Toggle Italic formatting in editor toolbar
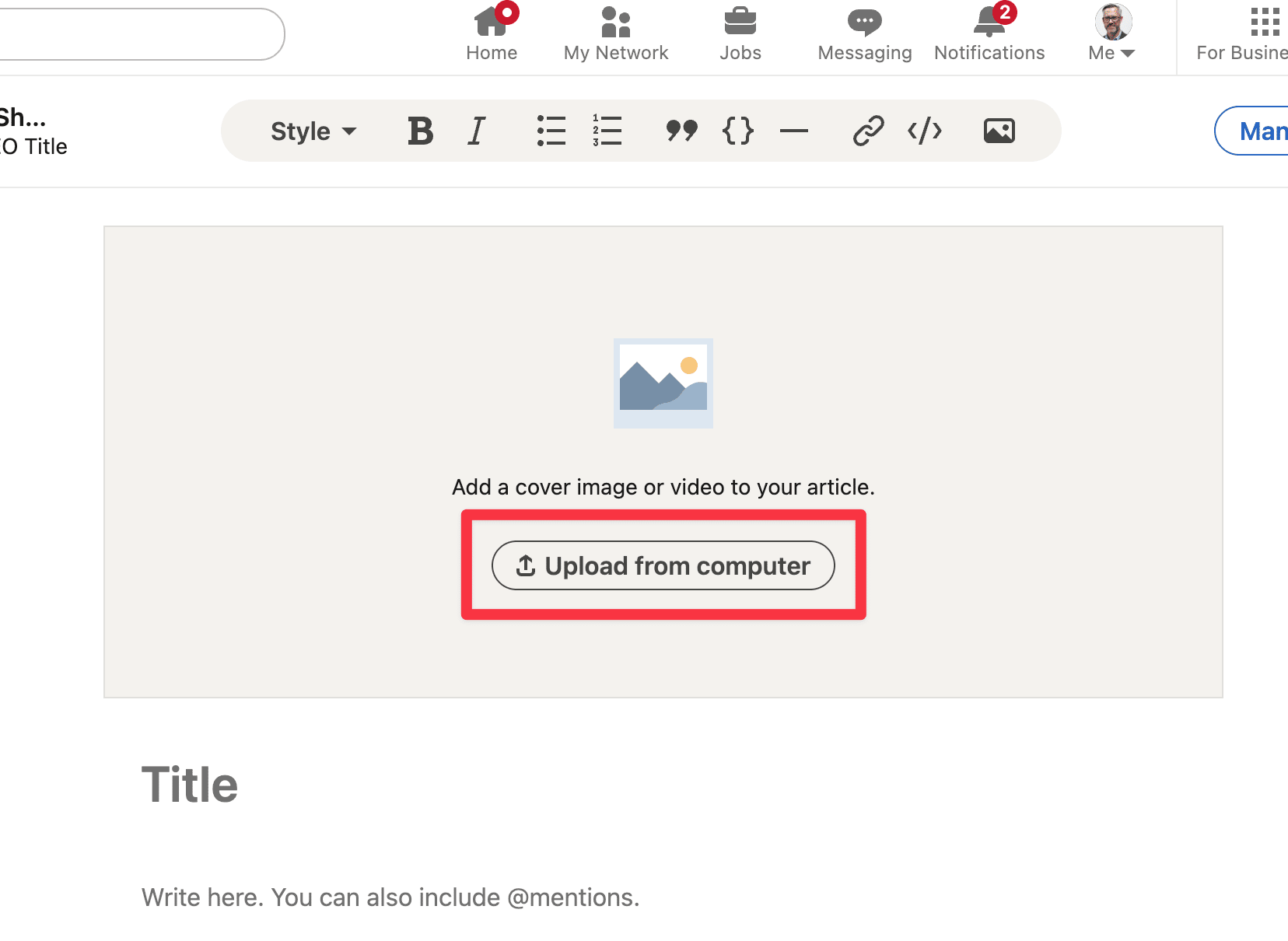 476,131
